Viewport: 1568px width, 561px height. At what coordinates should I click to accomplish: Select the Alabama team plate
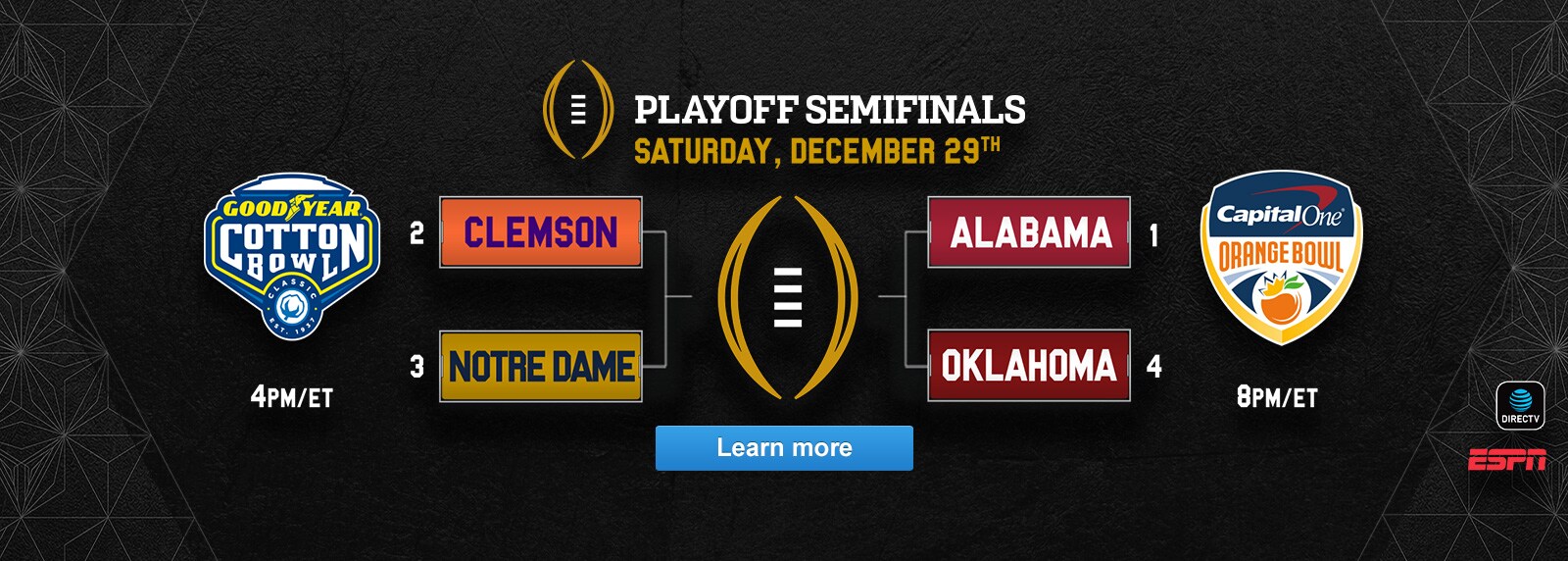(1029, 232)
